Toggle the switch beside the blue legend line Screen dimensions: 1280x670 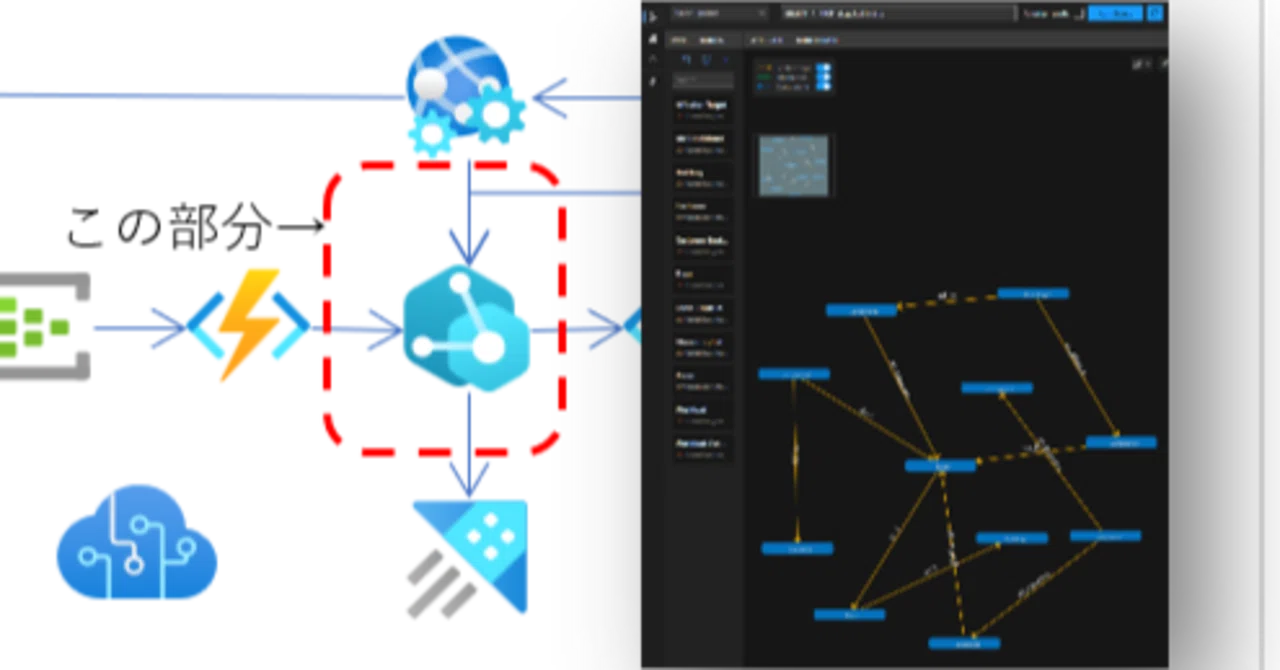tap(823, 87)
